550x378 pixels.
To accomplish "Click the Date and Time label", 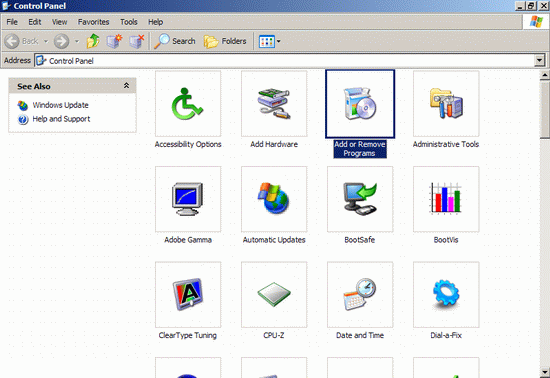I will point(360,335).
